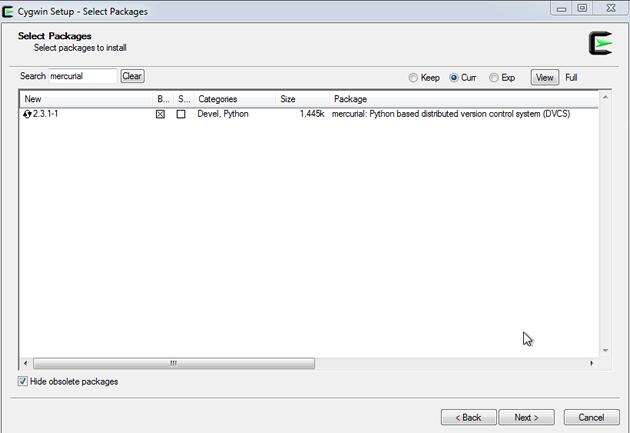Select the Curr radio button
630x433 pixels.
(454, 78)
